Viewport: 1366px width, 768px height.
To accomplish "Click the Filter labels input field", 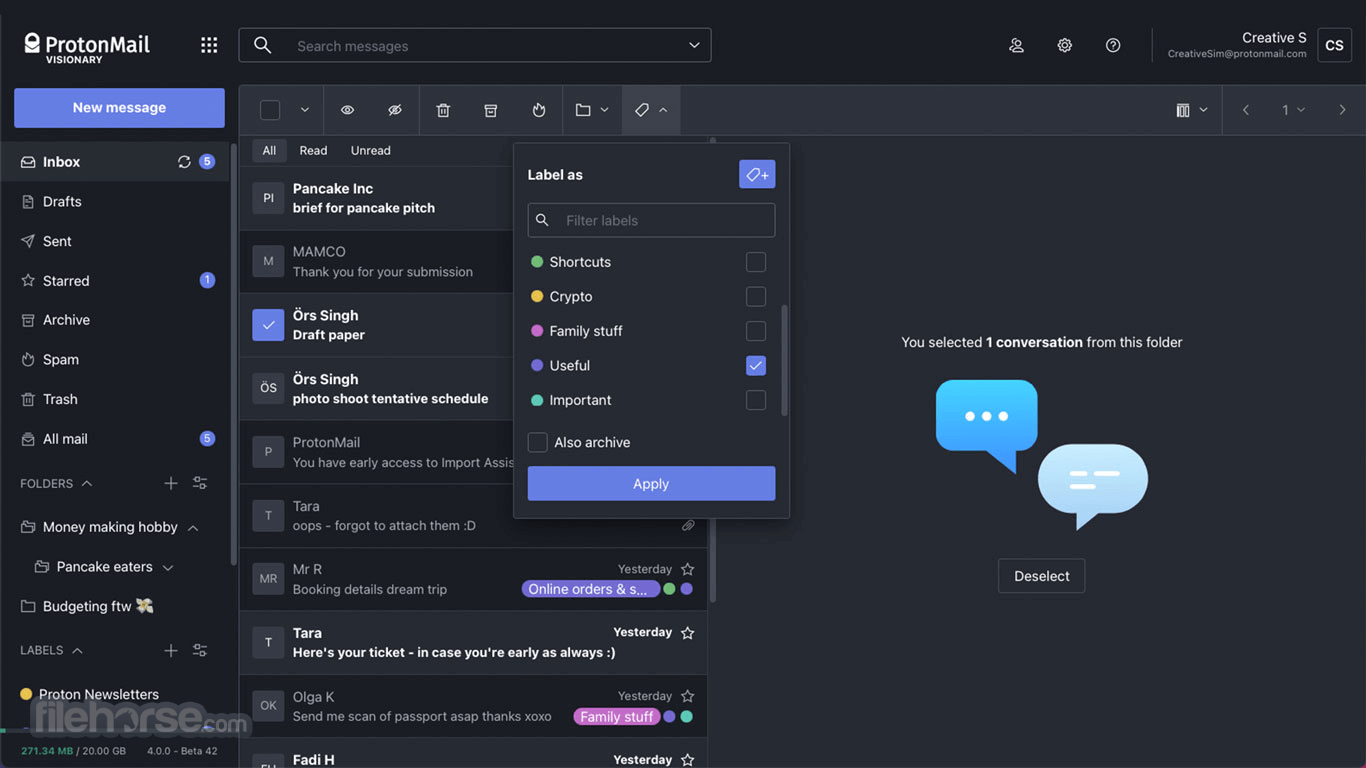I will point(651,220).
